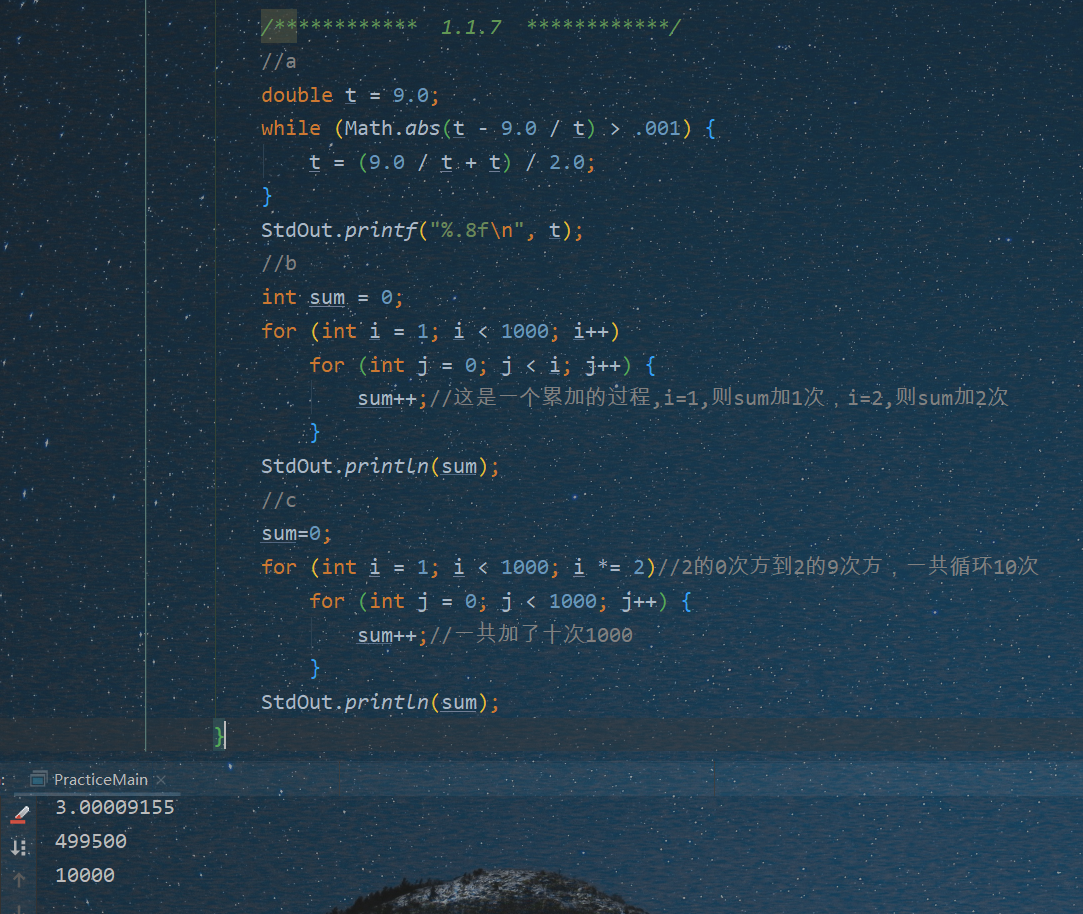Click the second sum++ line with 1000 comment
The width and height of the screenshot is (1083, 914).
tap(495, 635)
